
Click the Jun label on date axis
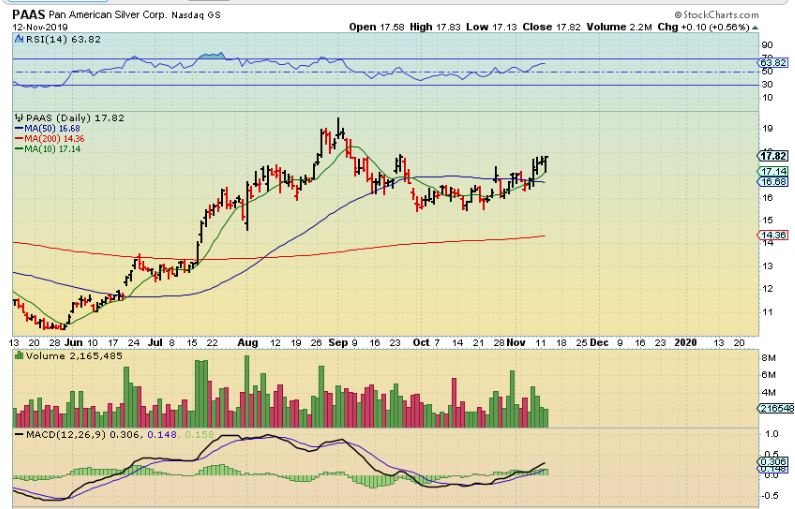coord(74,343)
